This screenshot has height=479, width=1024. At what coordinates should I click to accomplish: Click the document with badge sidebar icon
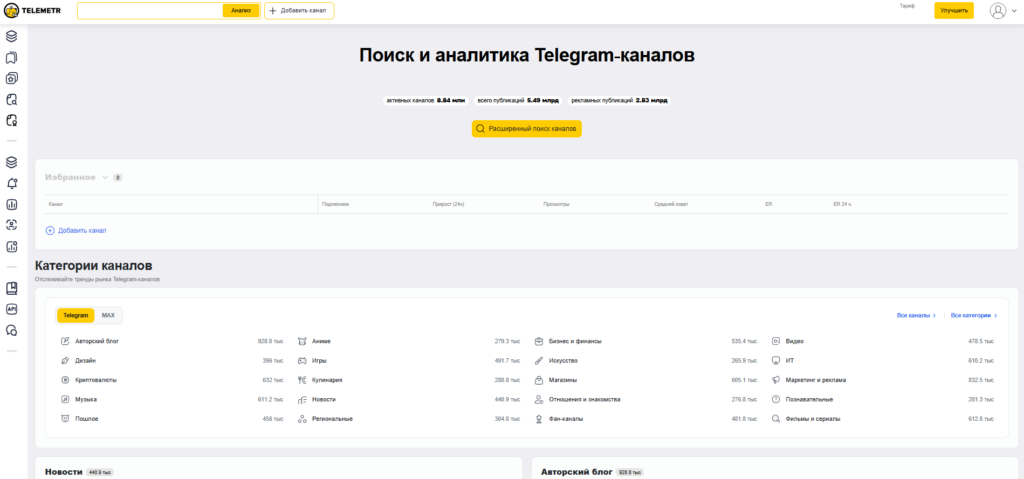pyautogui.click(x=11, y=120)
